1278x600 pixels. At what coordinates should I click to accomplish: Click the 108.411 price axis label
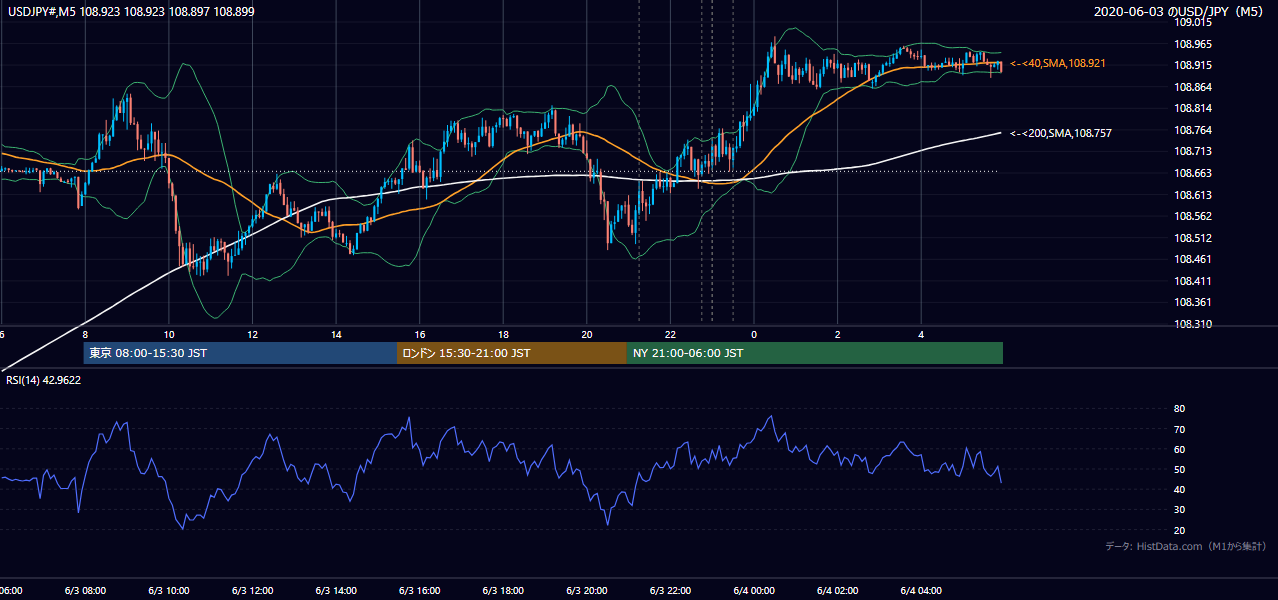coord(1192,281)
